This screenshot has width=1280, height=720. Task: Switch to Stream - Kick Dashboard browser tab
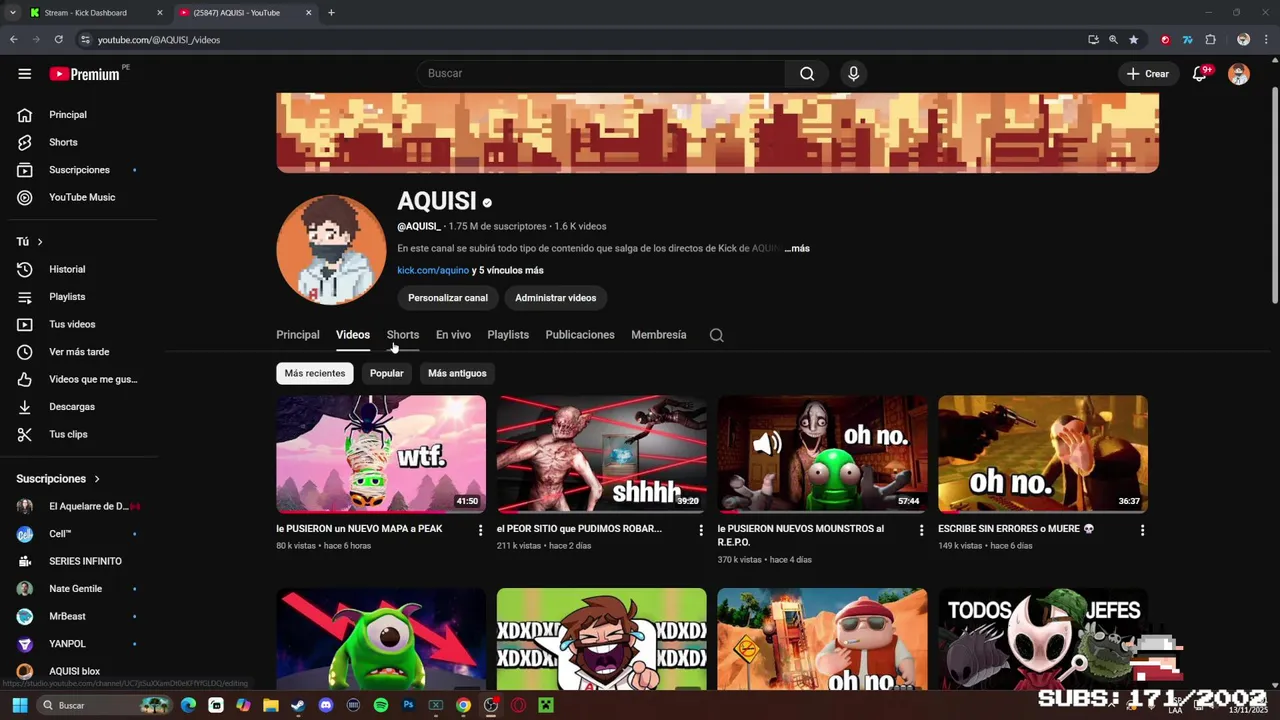95,13
